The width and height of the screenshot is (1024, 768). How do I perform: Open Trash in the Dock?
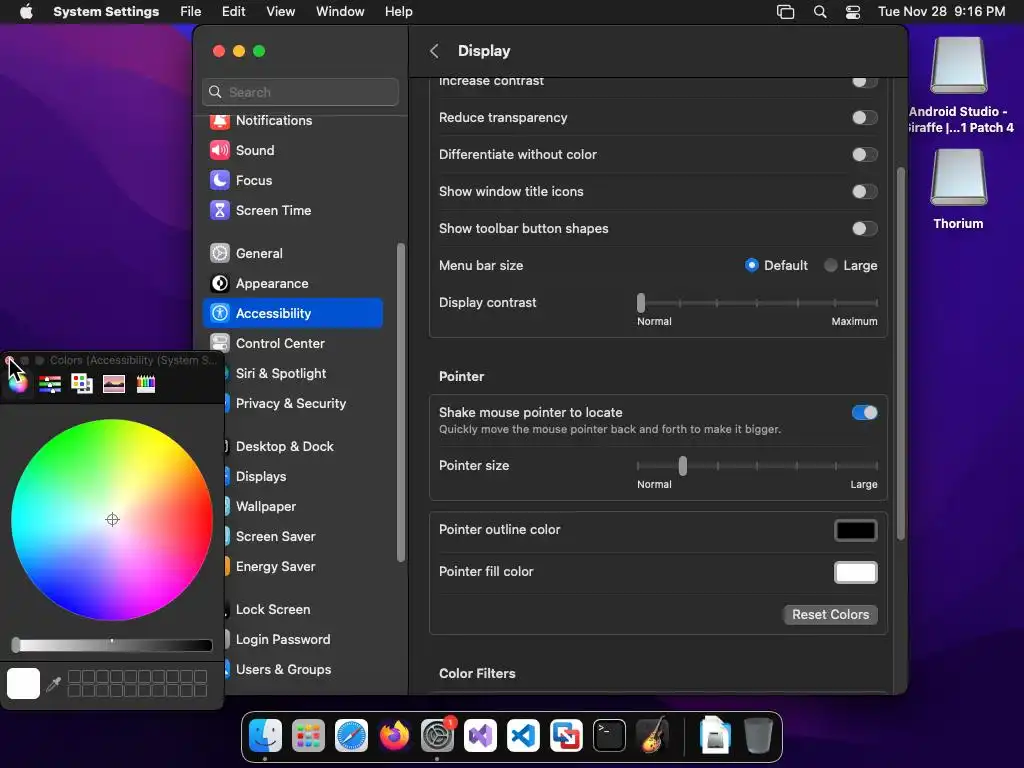pos(758,736)
